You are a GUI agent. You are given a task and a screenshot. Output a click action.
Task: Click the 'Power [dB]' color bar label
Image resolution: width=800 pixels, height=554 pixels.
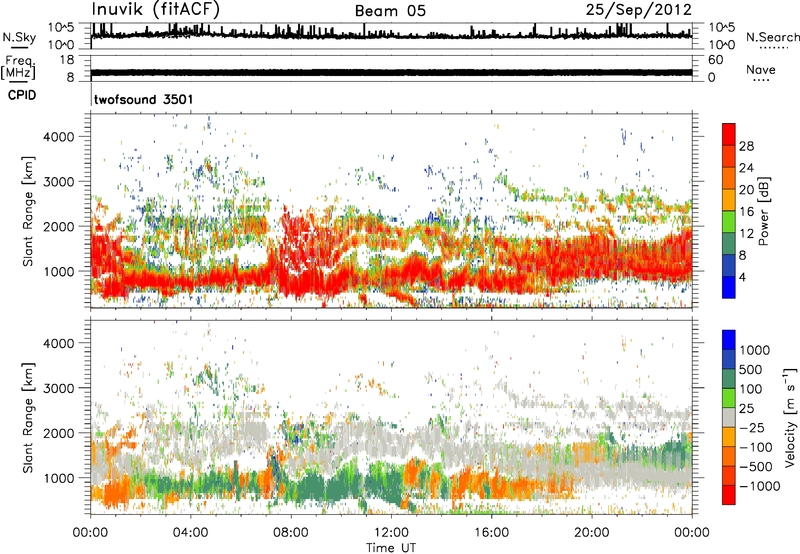click(763, 211)
